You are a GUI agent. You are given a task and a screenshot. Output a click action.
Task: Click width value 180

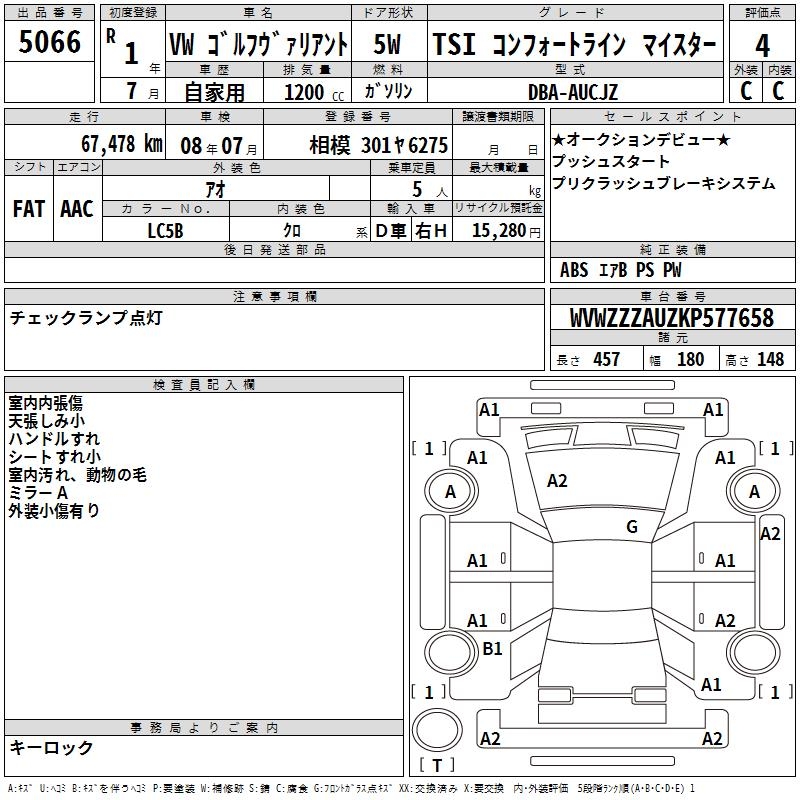[690, 359]
